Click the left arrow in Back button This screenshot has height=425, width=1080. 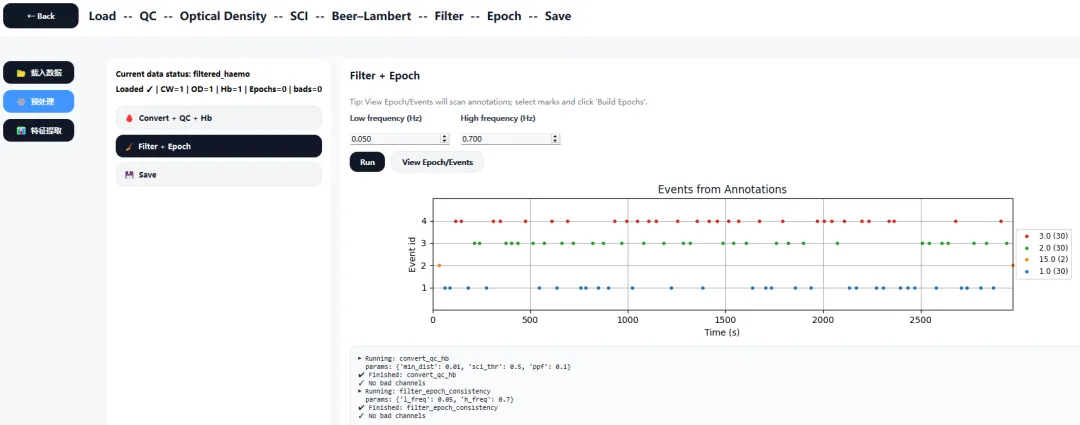click(x=30, y=16)
